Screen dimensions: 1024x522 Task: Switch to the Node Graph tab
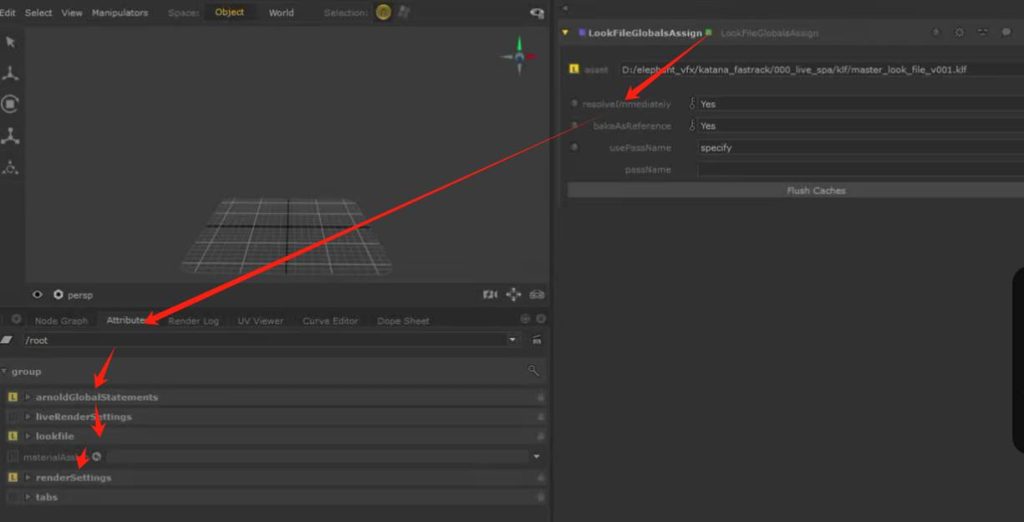[61, 321]
